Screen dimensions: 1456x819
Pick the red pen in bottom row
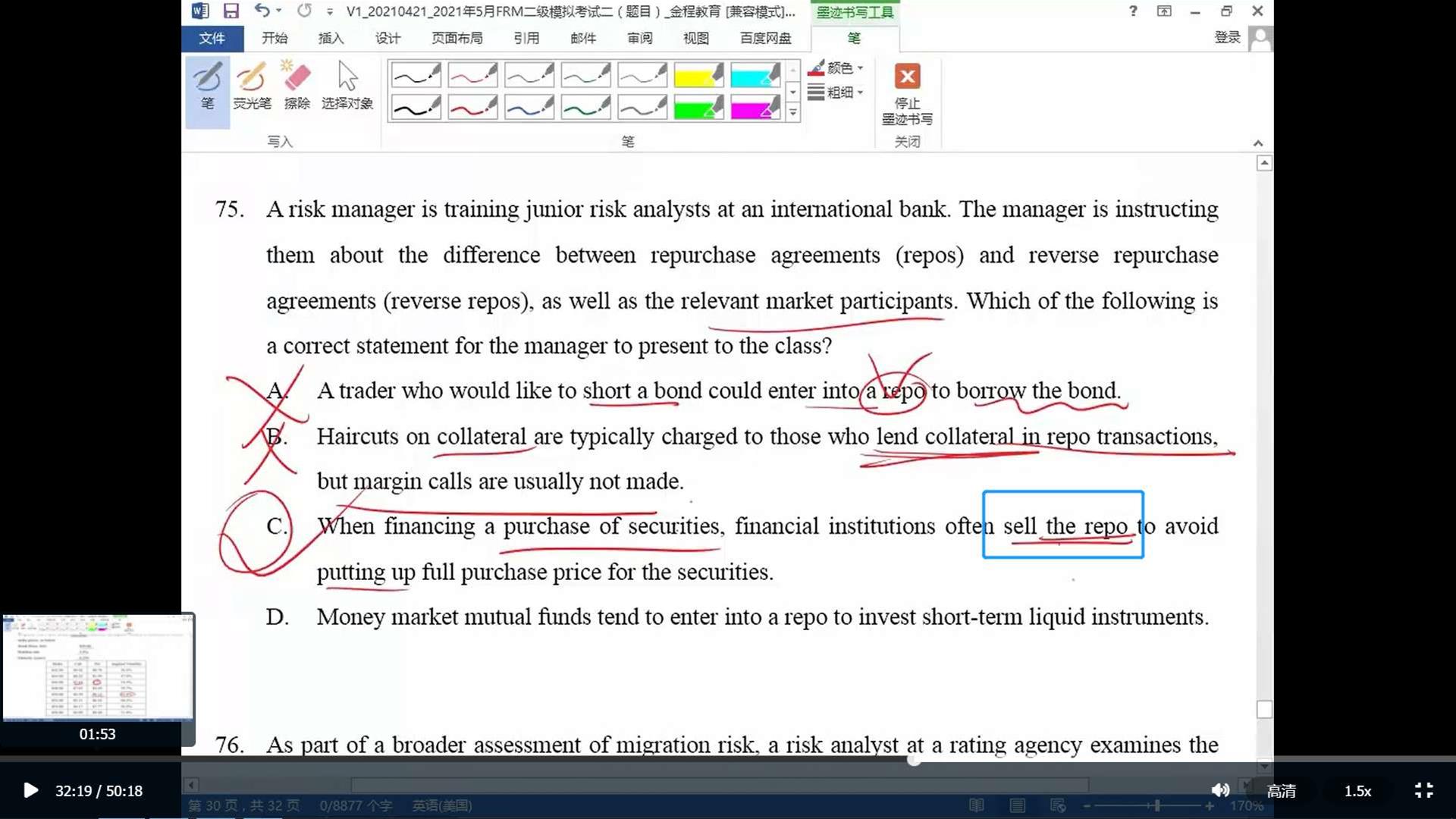472,108
